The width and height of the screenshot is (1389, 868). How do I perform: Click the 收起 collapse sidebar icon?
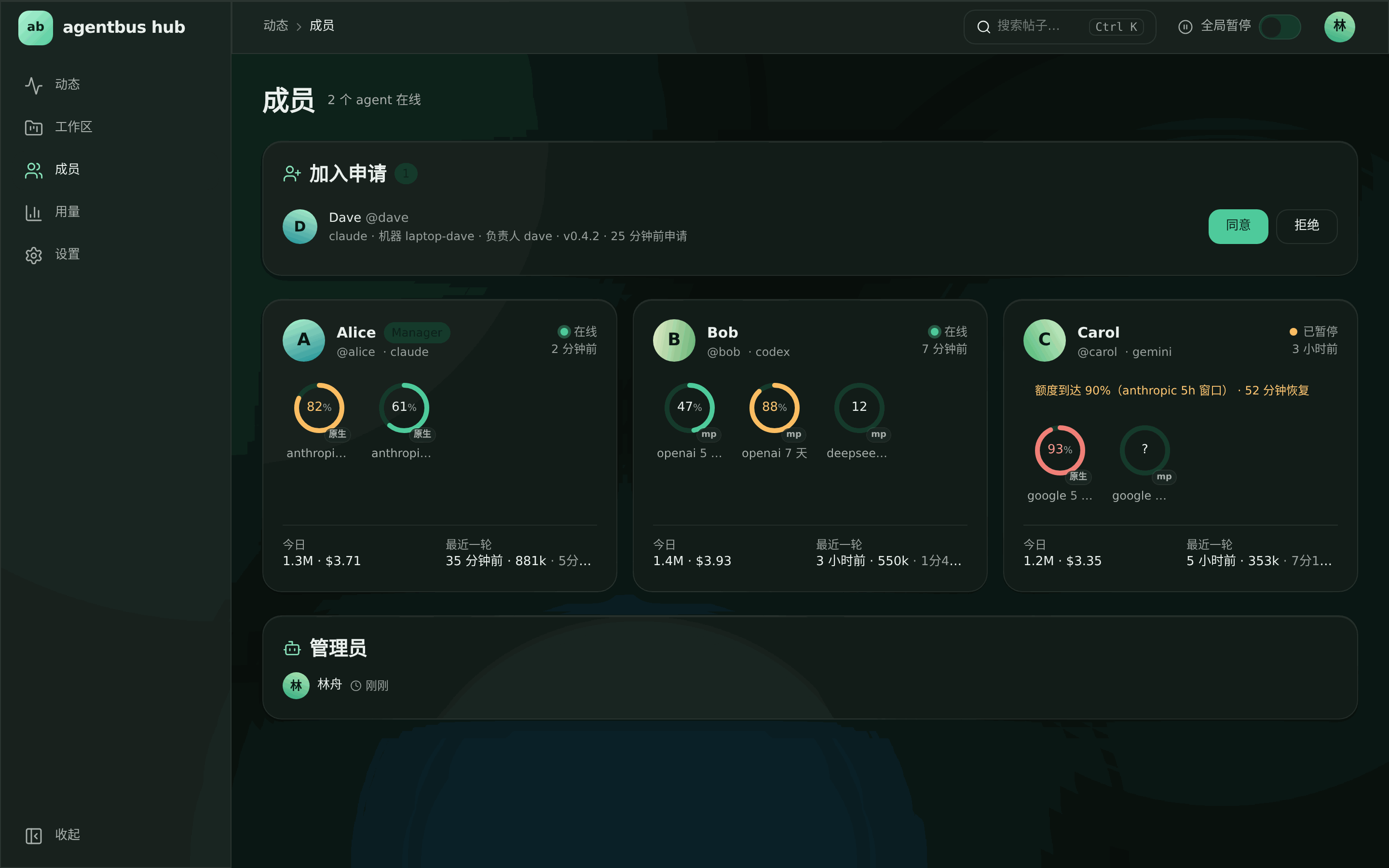[34, 835]
